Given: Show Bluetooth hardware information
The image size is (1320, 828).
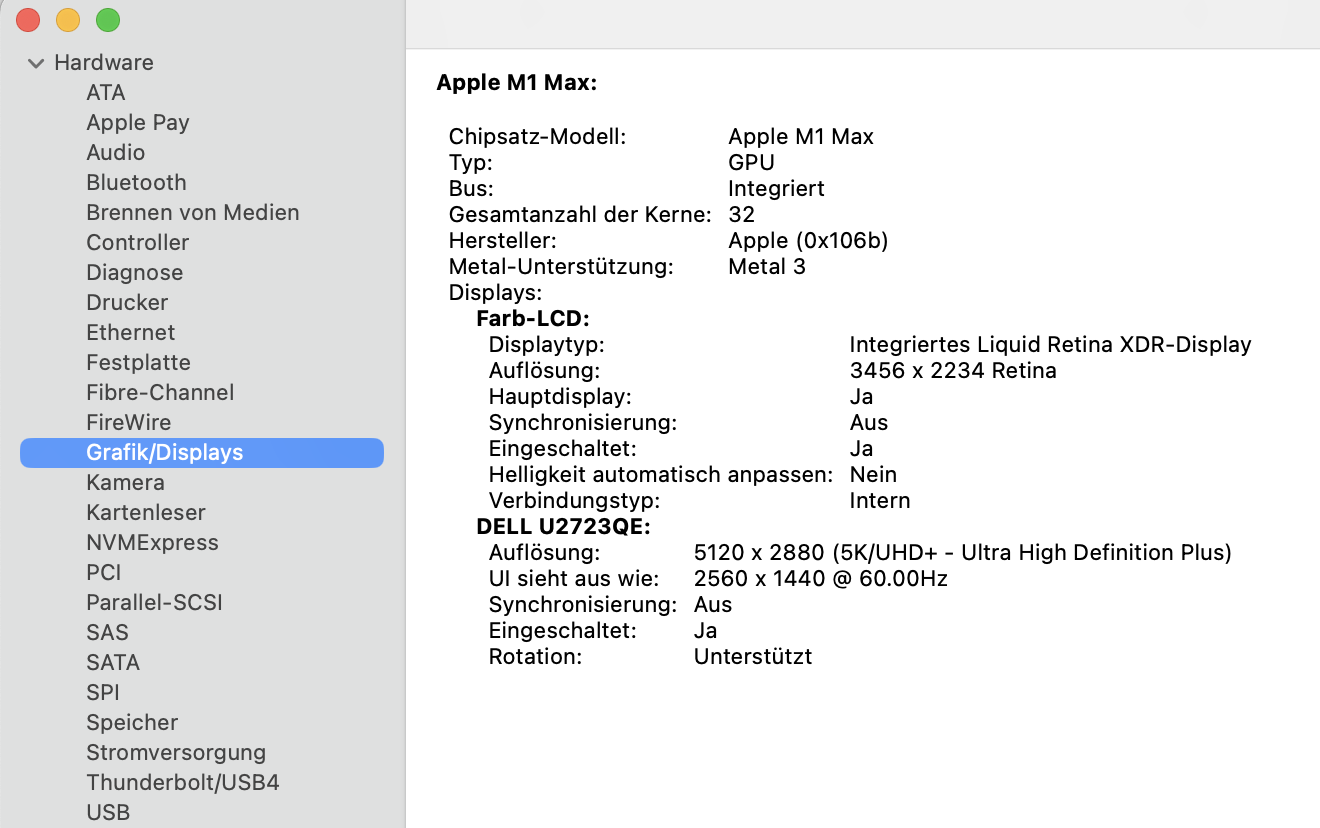Looking at the screenshot, I should coord(137,183).
